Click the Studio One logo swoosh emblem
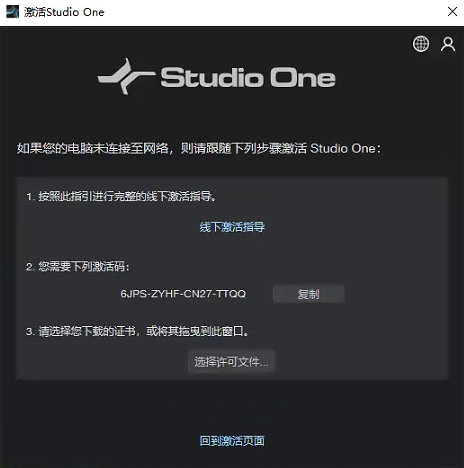Viewport: 464px width, 468px height. tap(126, 76)
